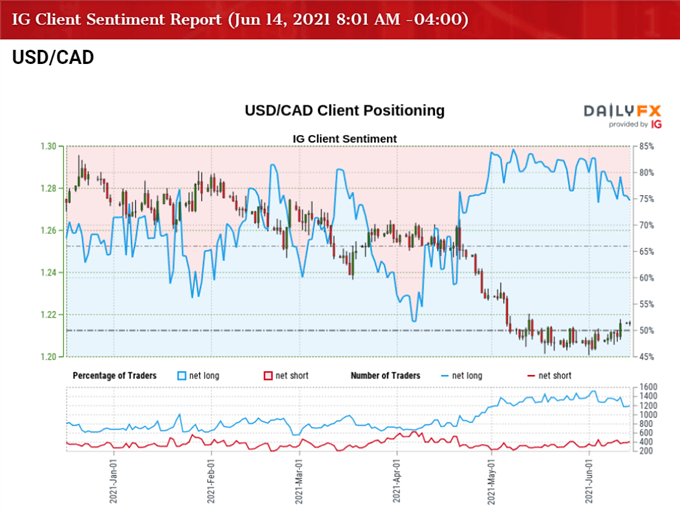
Task: Click the 2021-May-01 date label
Action: [x=491, y=482]
